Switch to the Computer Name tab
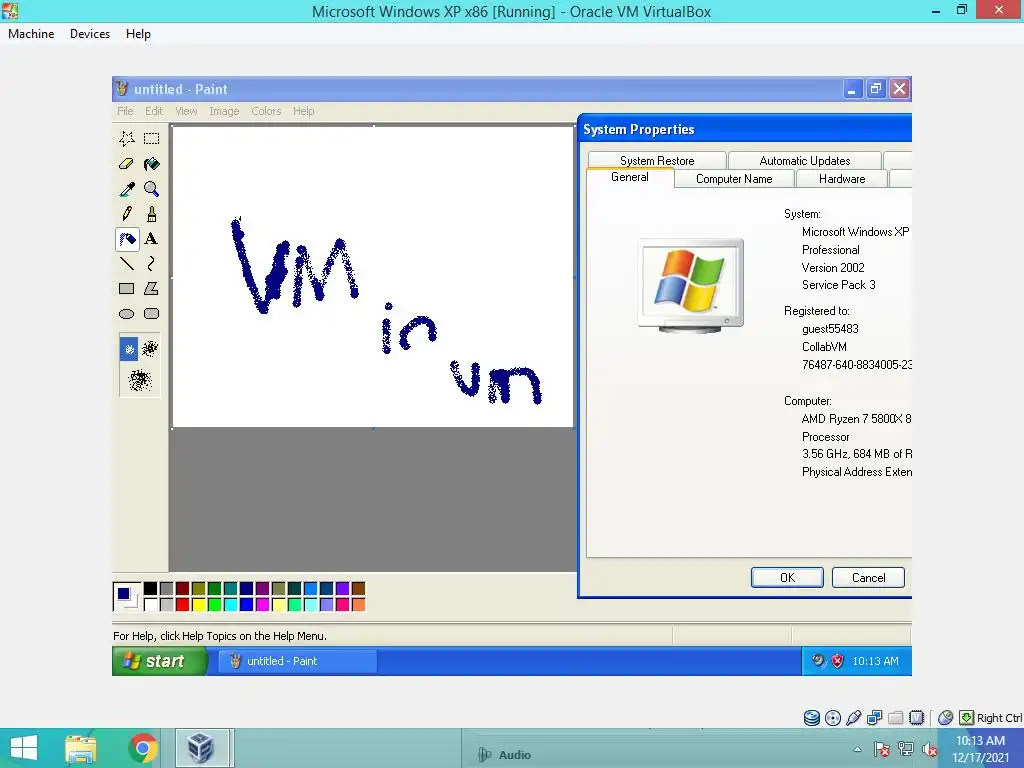The image size is (1024, 768). coord(734,179)
